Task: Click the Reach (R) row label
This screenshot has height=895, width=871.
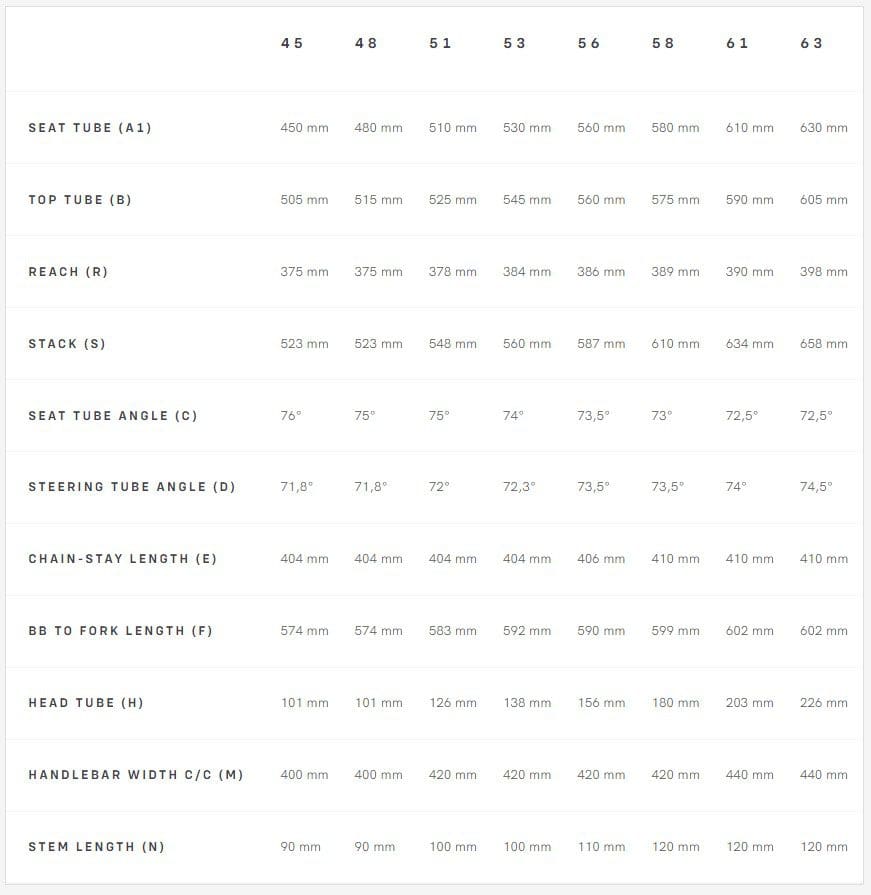Action: [68, 272]
